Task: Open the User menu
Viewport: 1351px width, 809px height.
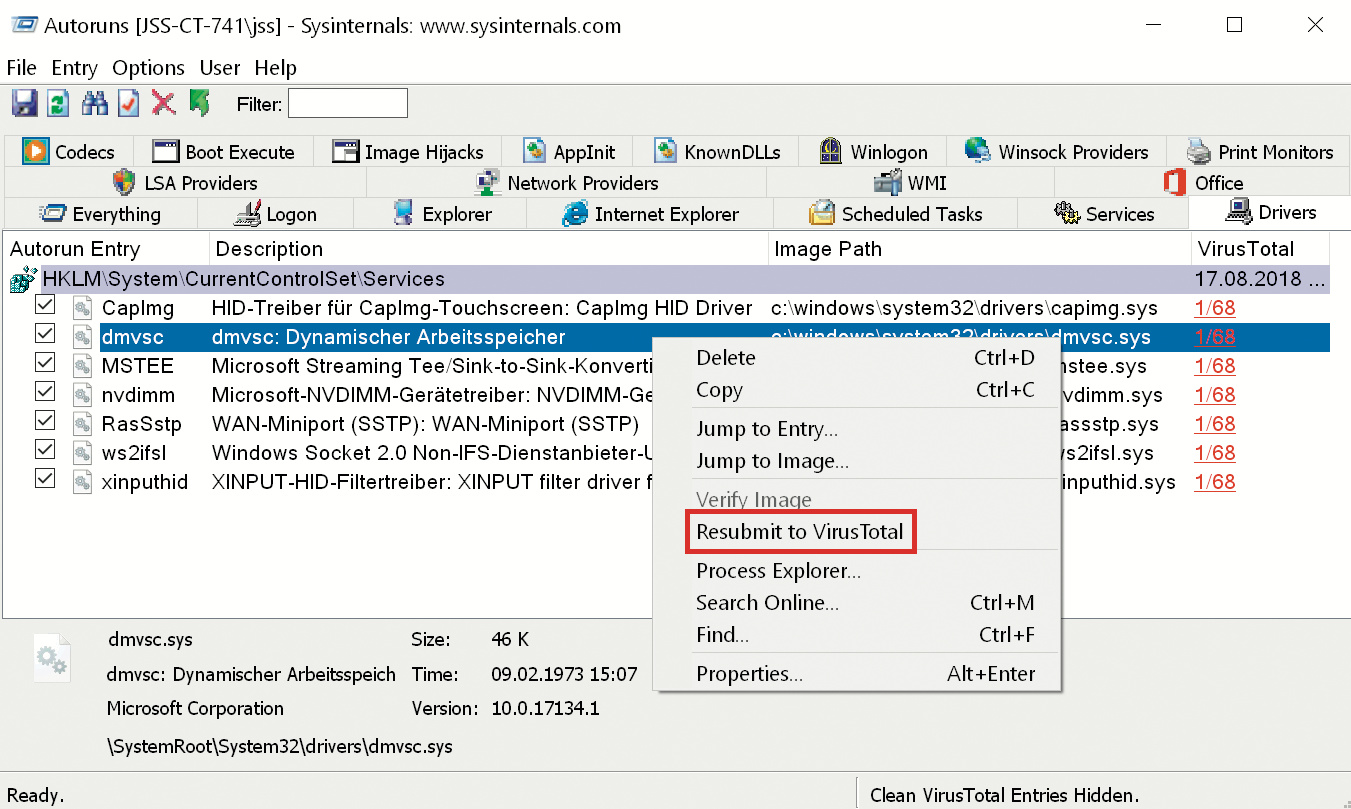Action: pyautogui.click(x=219, y=68)
